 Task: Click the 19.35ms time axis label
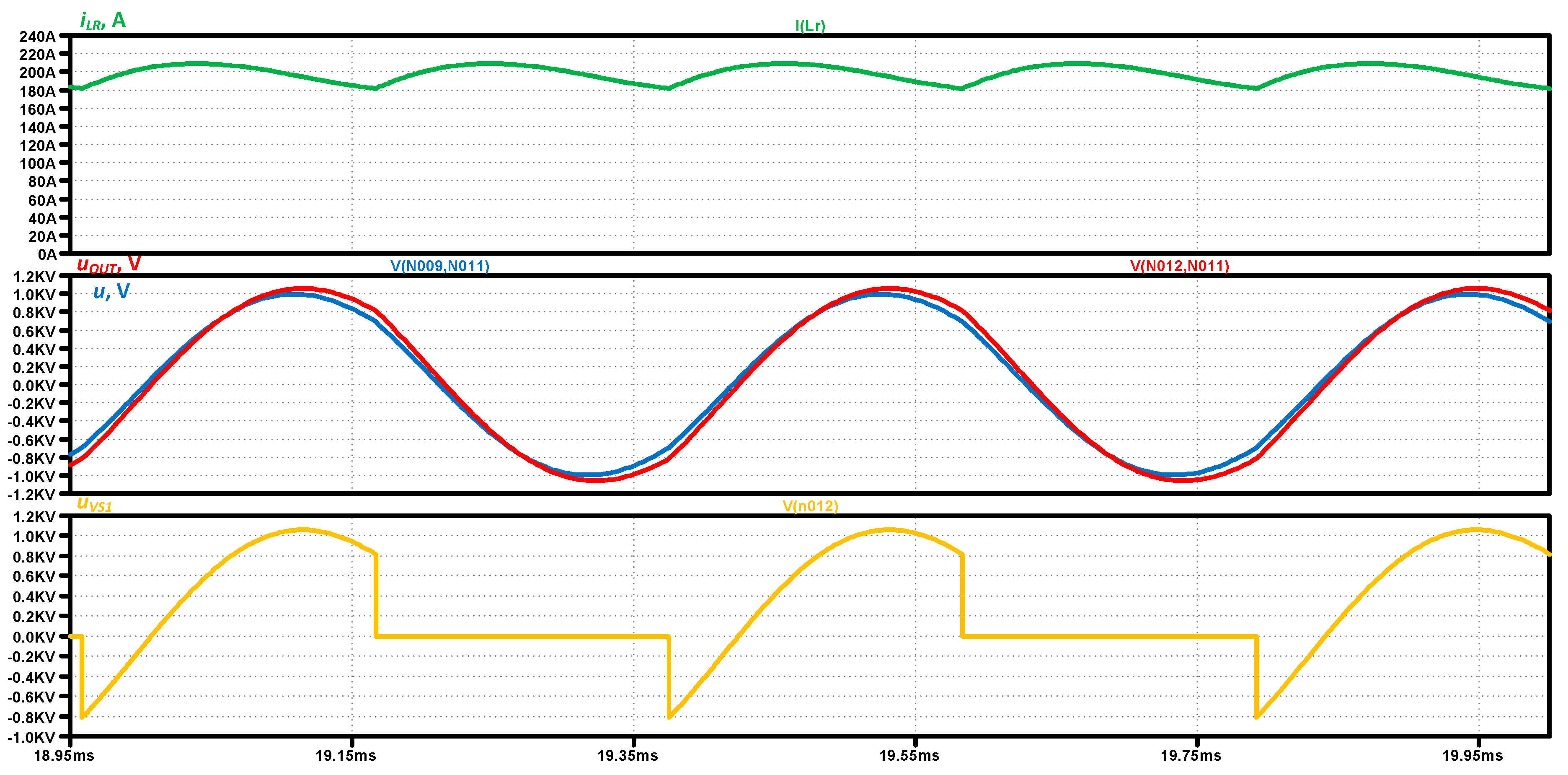click(627, 756)
